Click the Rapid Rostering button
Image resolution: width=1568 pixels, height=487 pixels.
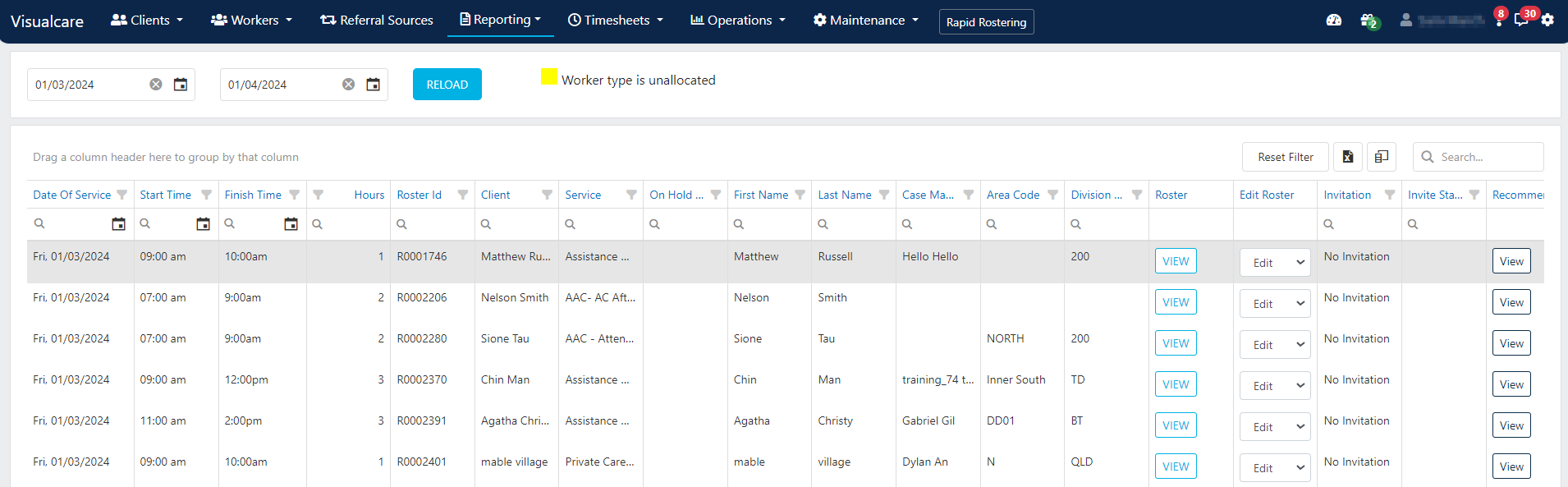[986, 22]
